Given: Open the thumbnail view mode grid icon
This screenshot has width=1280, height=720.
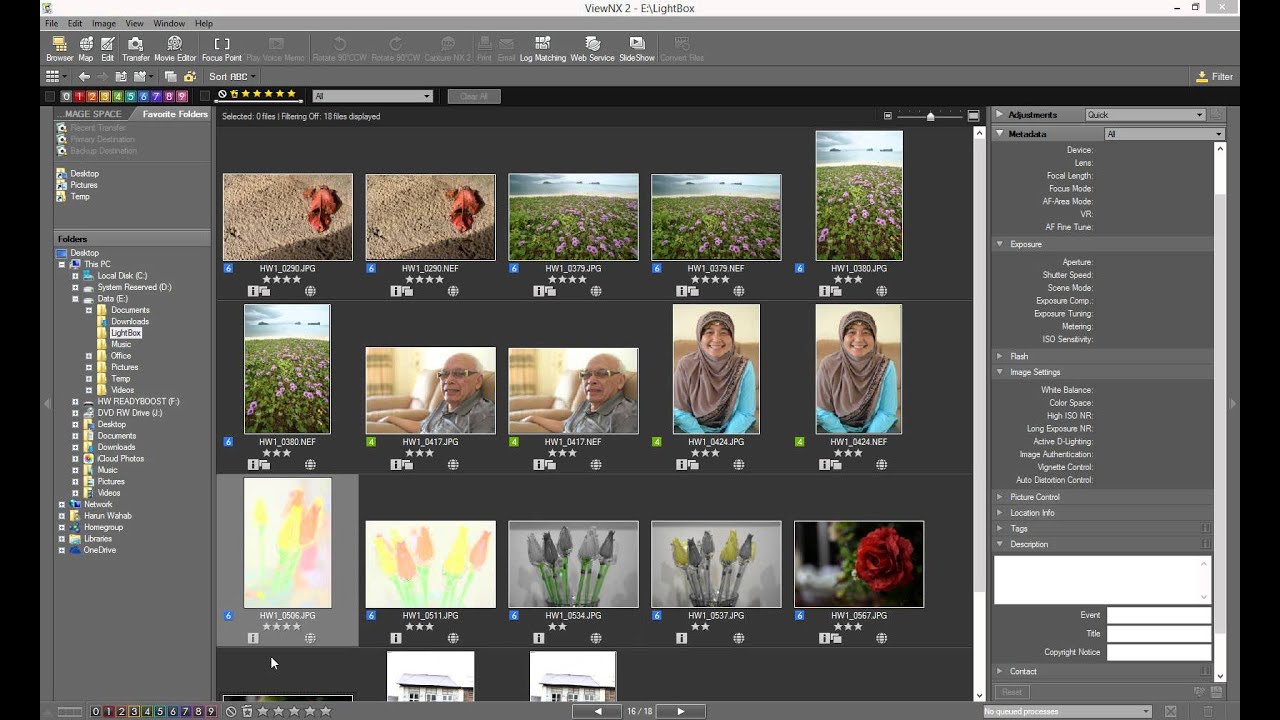Looking at the screenshot, I should pyautogui.click(x=52, y=76).
